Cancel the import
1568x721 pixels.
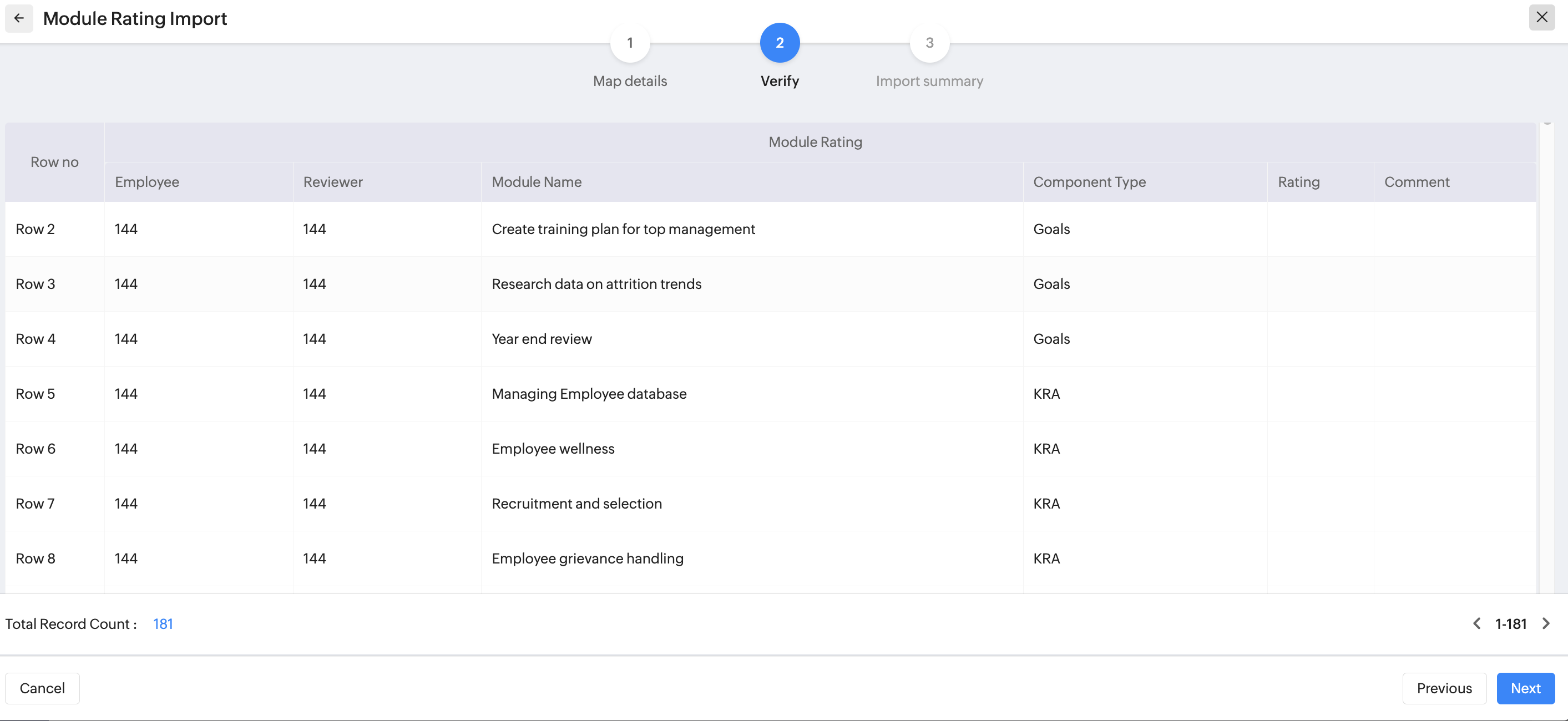[42, 688]
